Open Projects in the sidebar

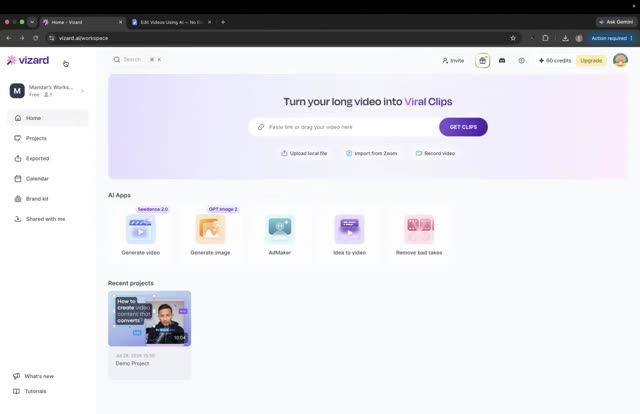(48, 138)
